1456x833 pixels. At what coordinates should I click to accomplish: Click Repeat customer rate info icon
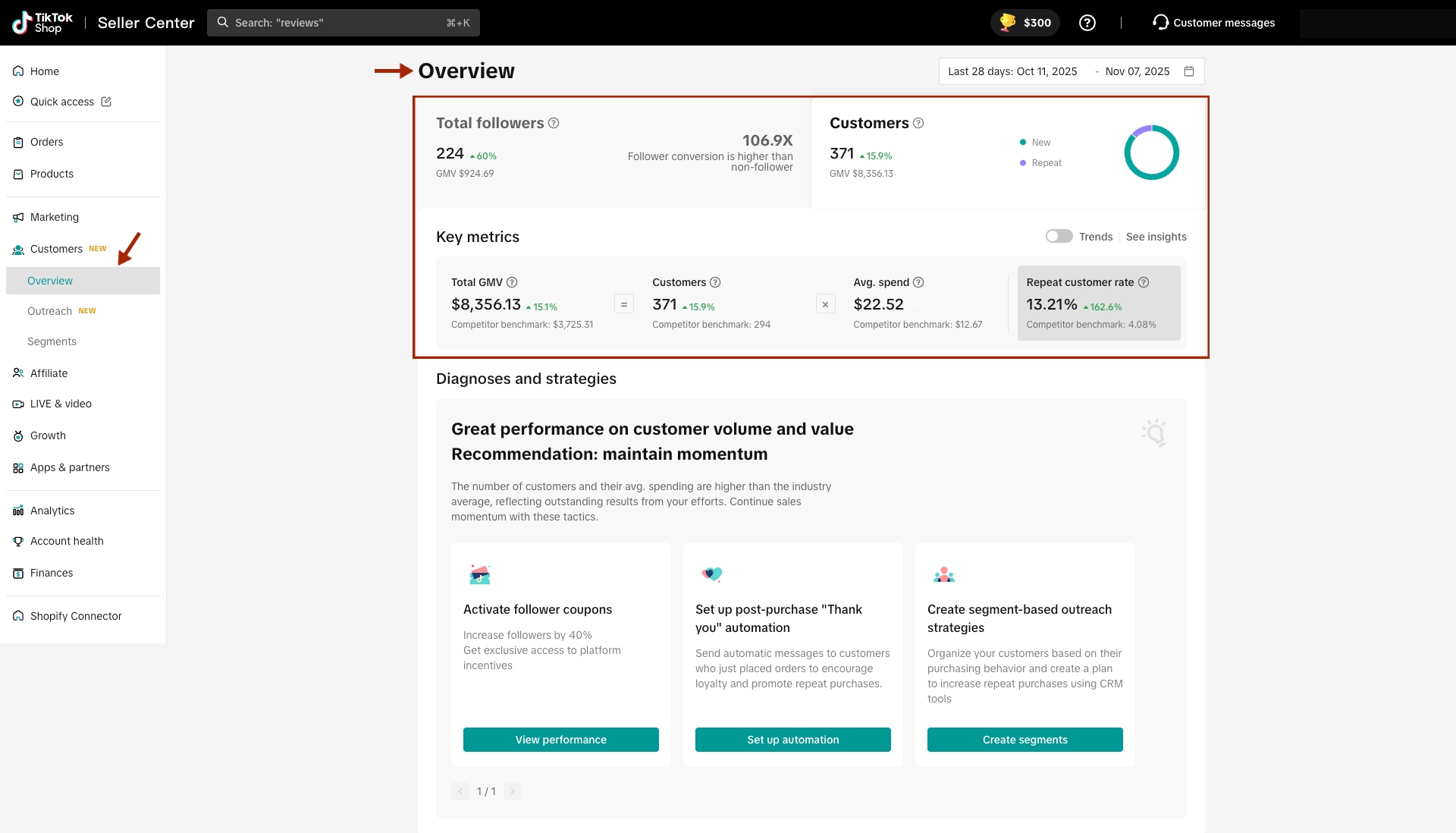coord(1144,282)
